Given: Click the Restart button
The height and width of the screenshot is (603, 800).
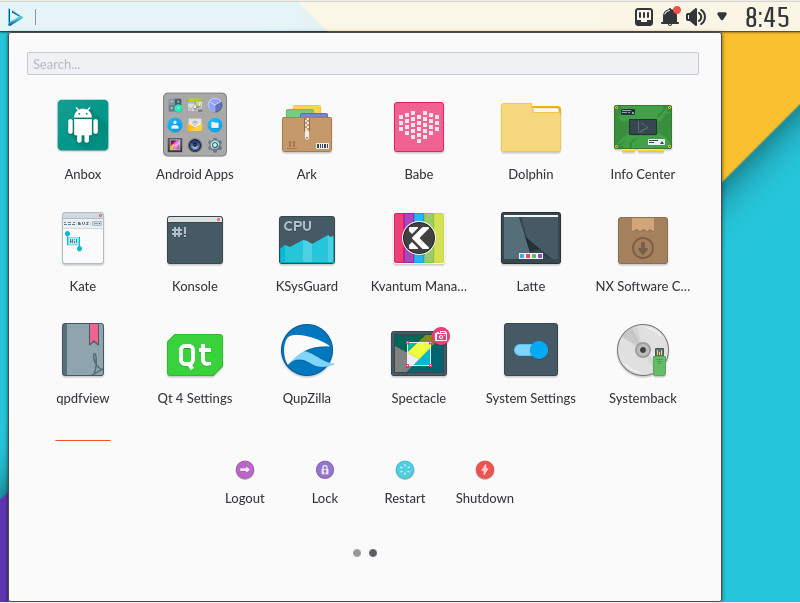Looking at the screenshot, I should tap(405, 470).
